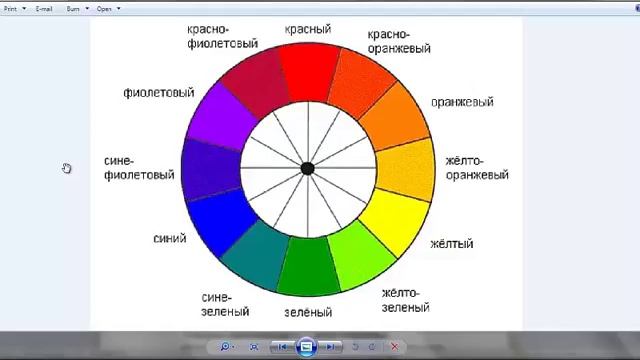Open the Print menu
The width and height of the screenshot is (640, 360).
tap(11, 9)
